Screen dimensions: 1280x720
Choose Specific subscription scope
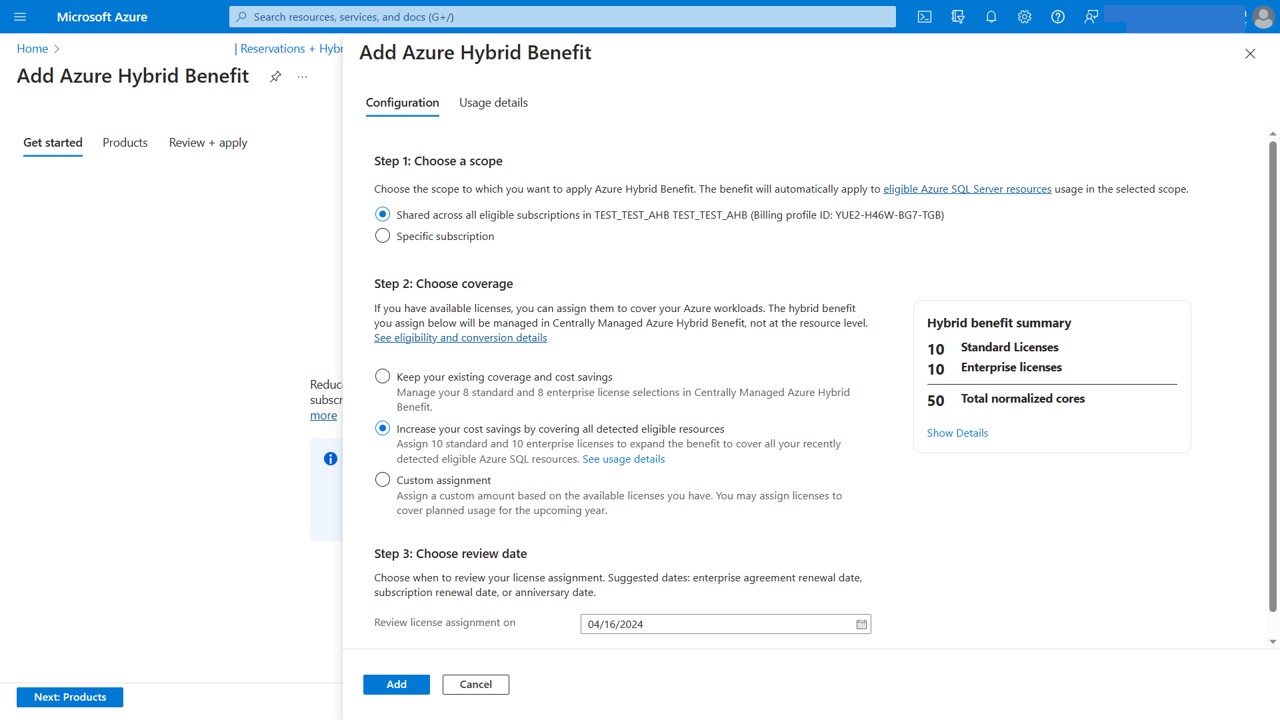(382, 235)
